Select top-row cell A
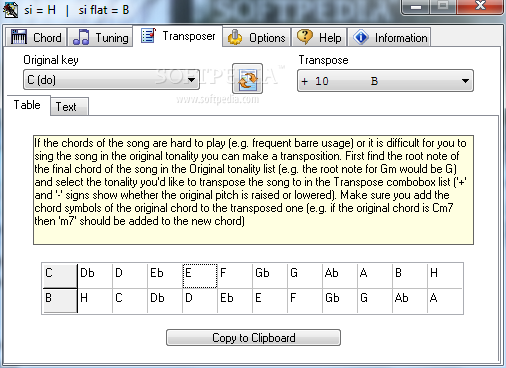 click(x=375, y=276)
